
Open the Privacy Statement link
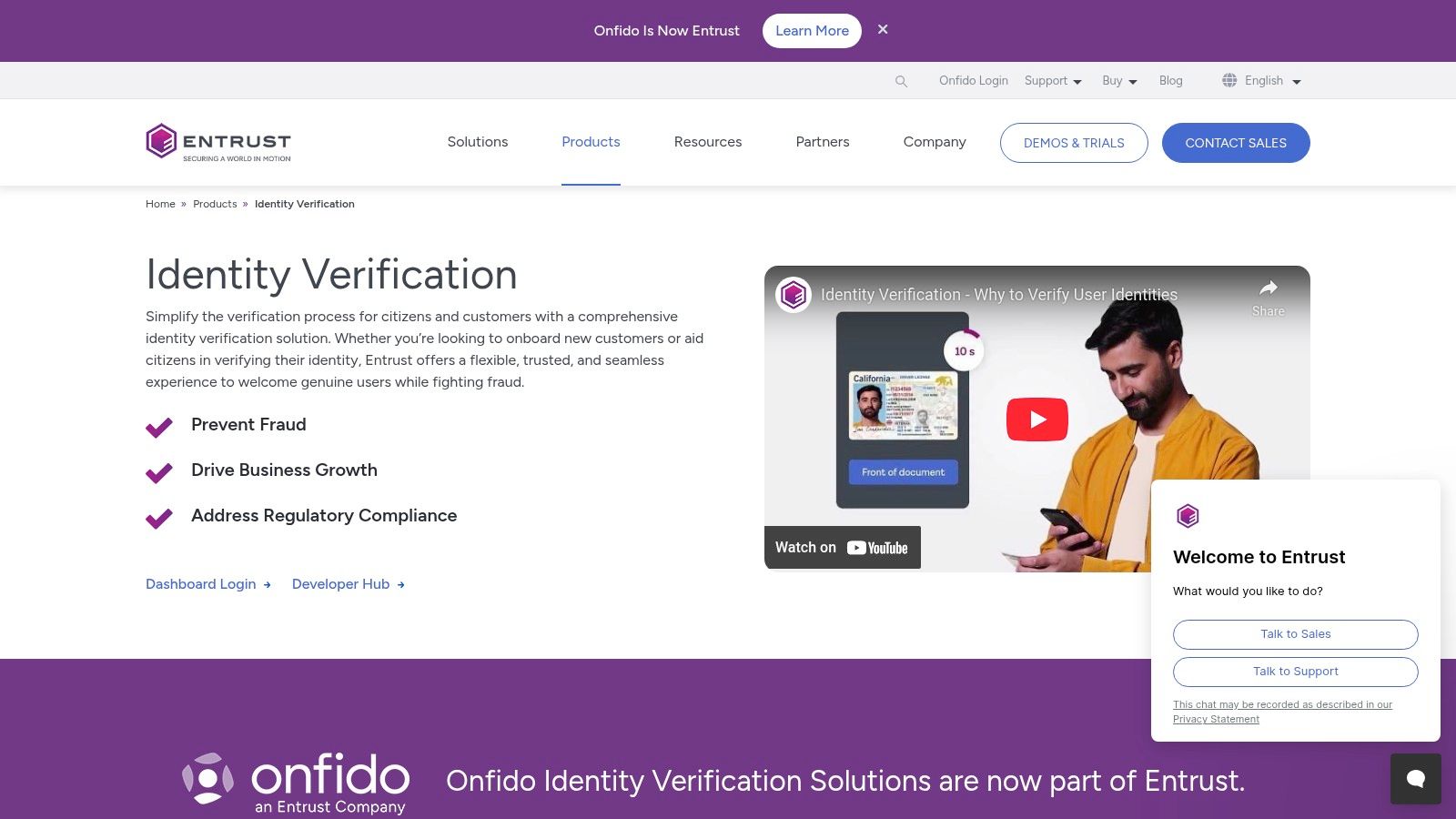[1216, 719]
